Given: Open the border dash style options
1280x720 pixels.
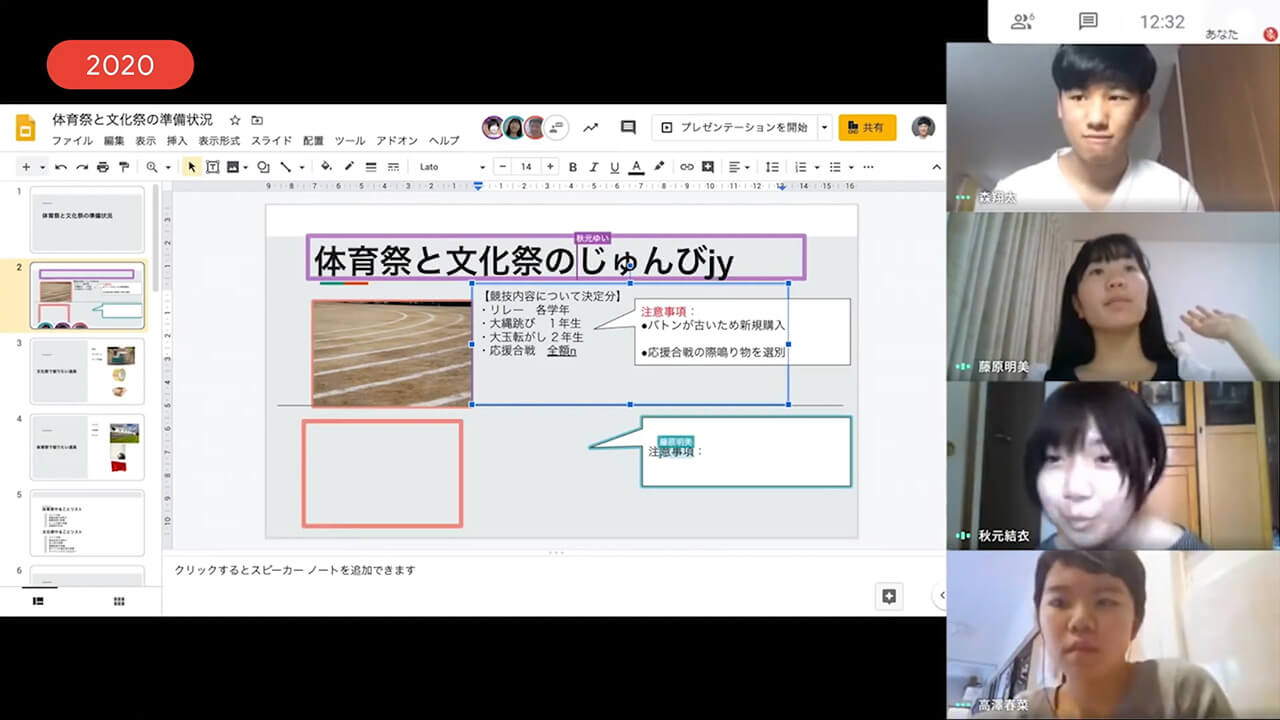Looking at the screenshot, I should coord(393,167).
